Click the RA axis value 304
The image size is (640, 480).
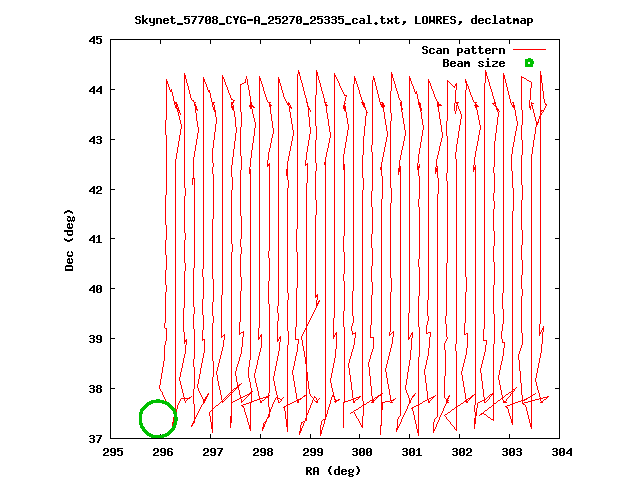pyautogui.click(x=562, y=452)
